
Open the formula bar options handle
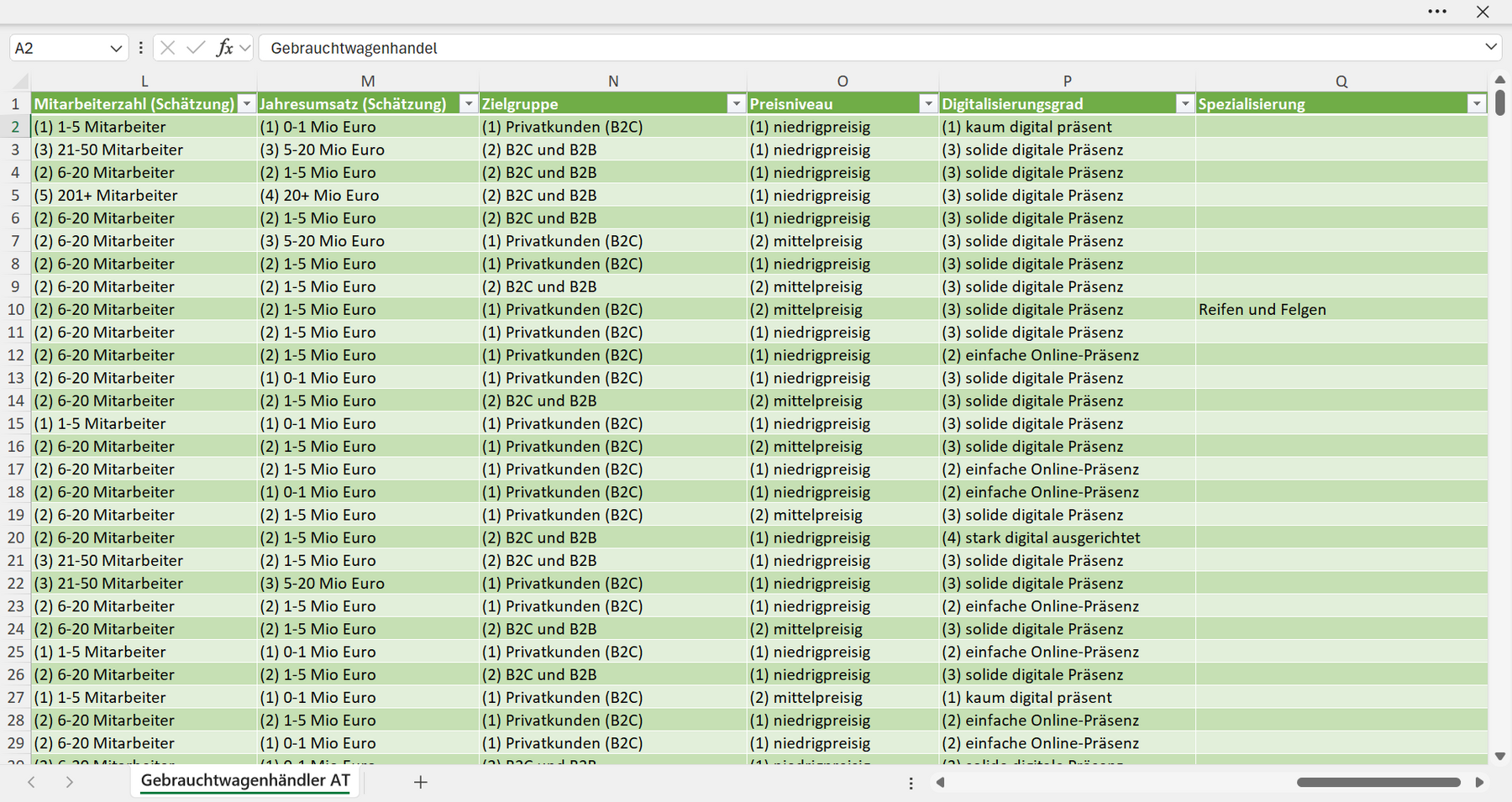(x=140, y=48)
